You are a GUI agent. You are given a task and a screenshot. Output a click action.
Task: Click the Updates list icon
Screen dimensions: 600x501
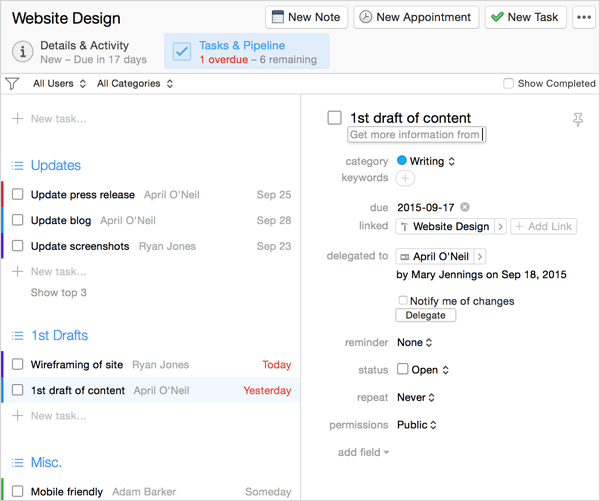click(x=17, y=166)
